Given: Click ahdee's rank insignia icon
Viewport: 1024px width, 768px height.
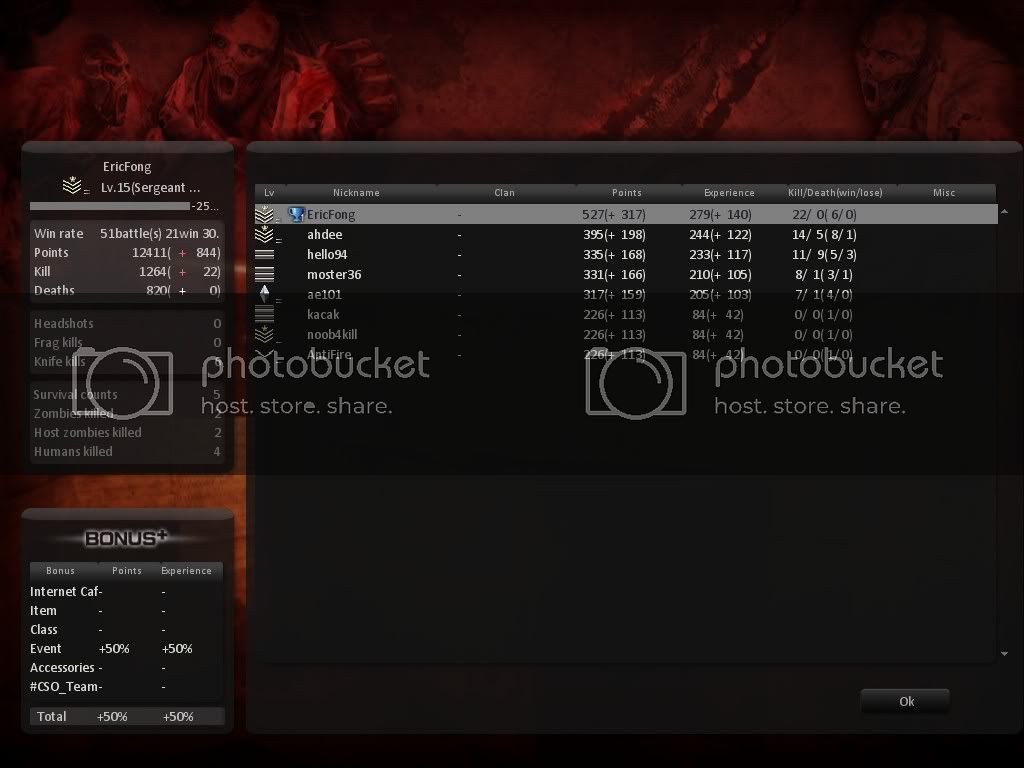Looking at the screenshot, I should (x=265, y=235).
